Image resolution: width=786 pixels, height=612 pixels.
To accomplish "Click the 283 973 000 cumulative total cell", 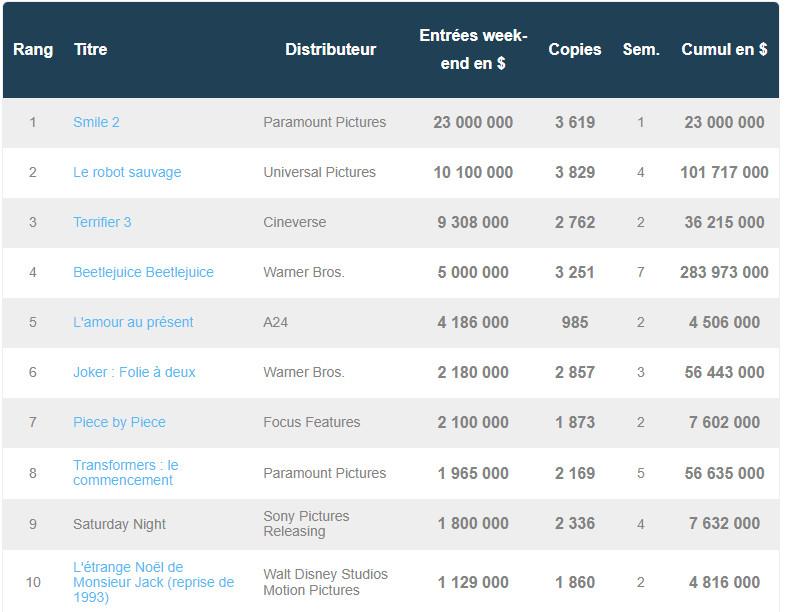I will pos(724,272).
